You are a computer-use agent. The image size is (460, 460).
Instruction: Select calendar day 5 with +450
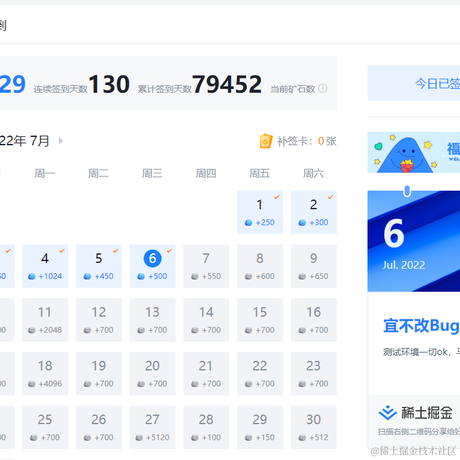(x=99, y=266)
